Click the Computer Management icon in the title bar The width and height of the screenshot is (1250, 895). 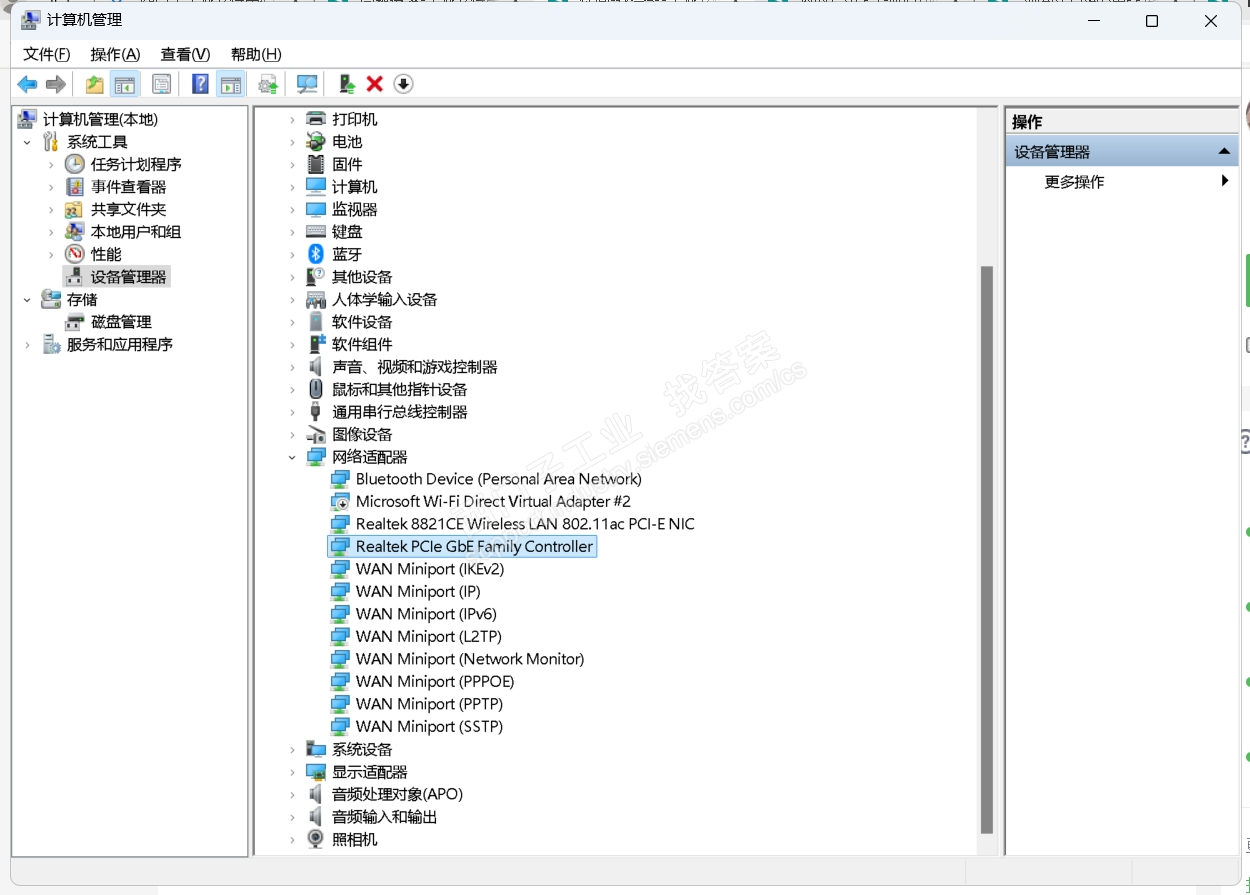point(31,20)
